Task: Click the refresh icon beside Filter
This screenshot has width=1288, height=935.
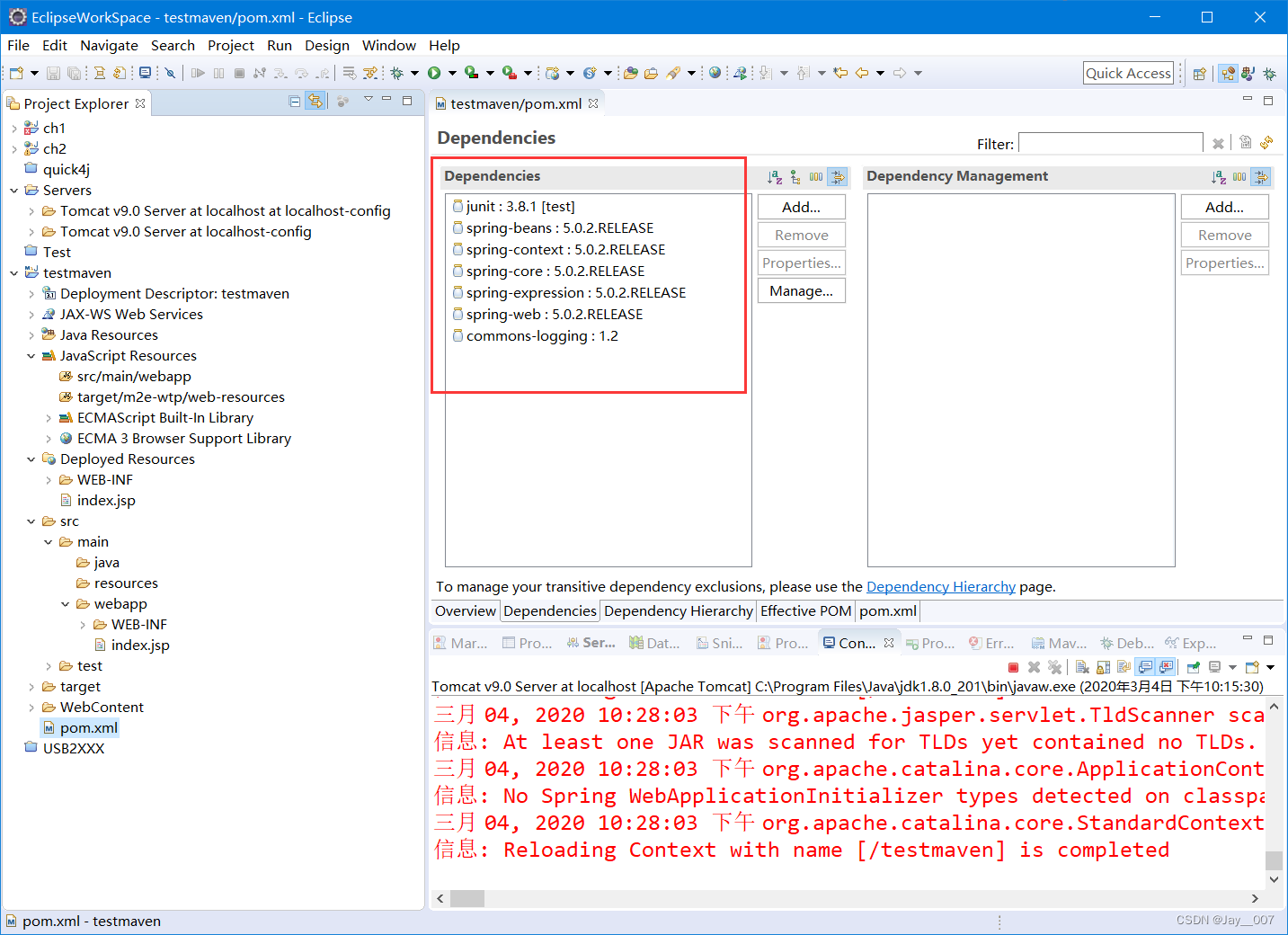Action: [1266, 143]
